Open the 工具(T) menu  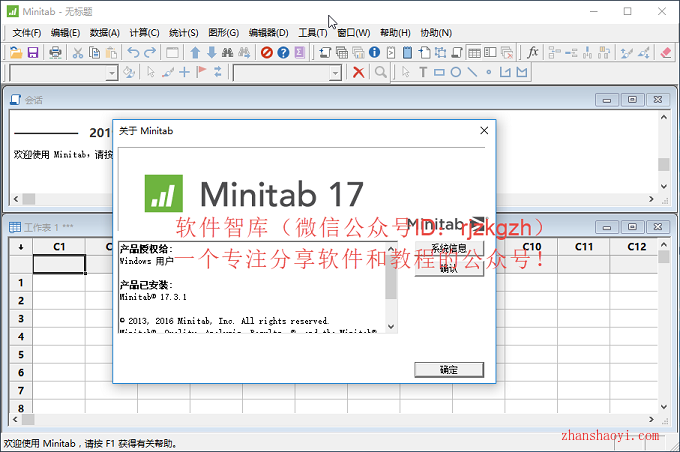click(x=313, y=33)
